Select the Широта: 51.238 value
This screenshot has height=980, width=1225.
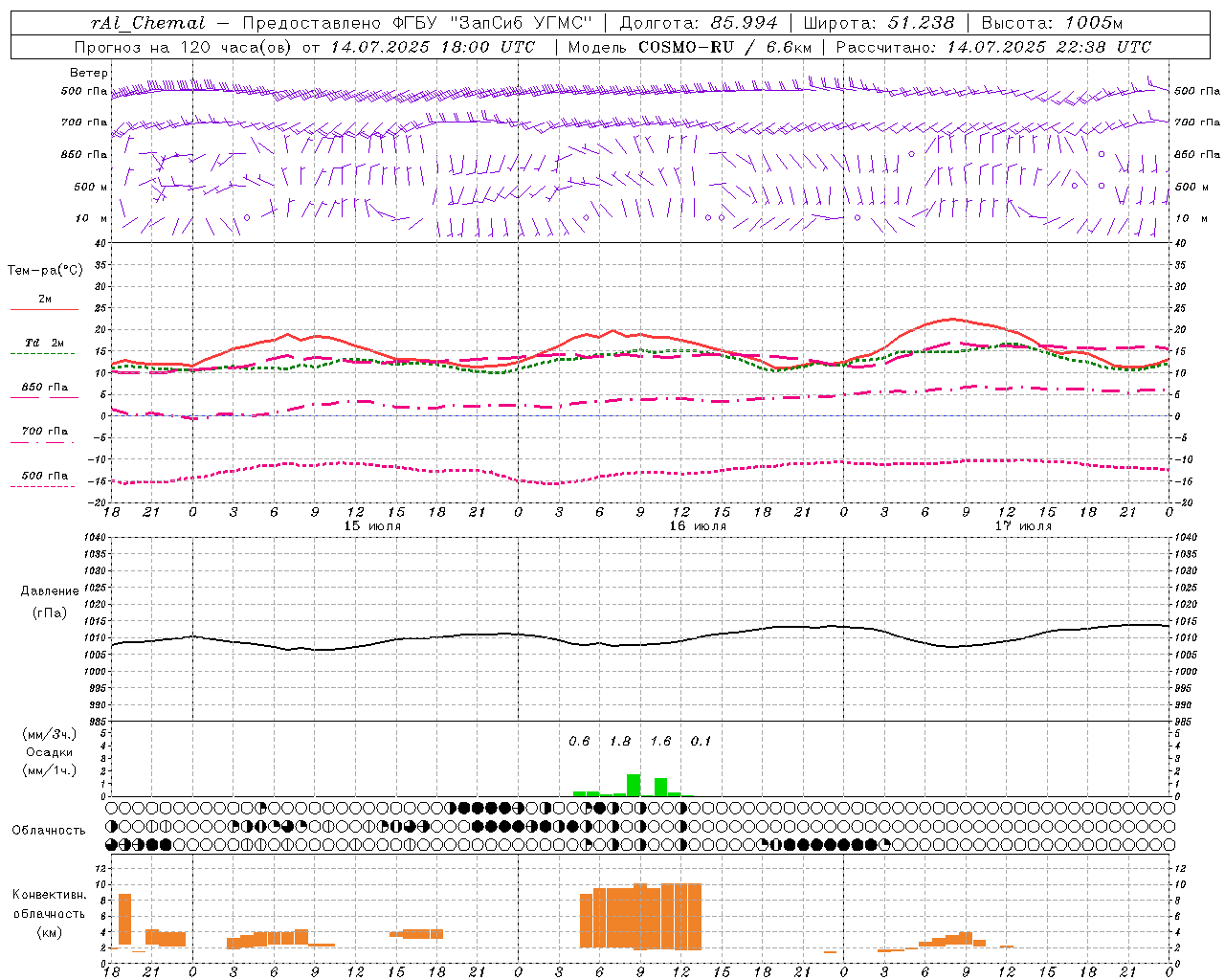(x=879, y=23)
